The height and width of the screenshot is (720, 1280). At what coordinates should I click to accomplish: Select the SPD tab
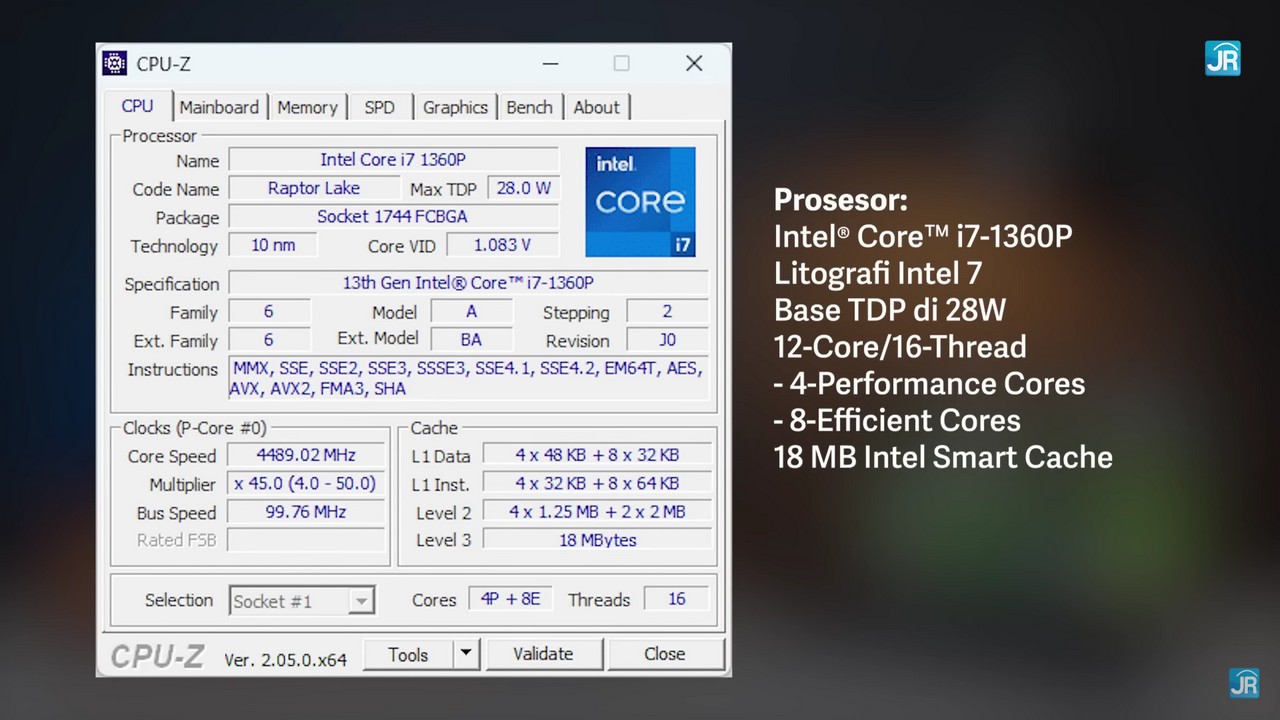tap(379, 107)
